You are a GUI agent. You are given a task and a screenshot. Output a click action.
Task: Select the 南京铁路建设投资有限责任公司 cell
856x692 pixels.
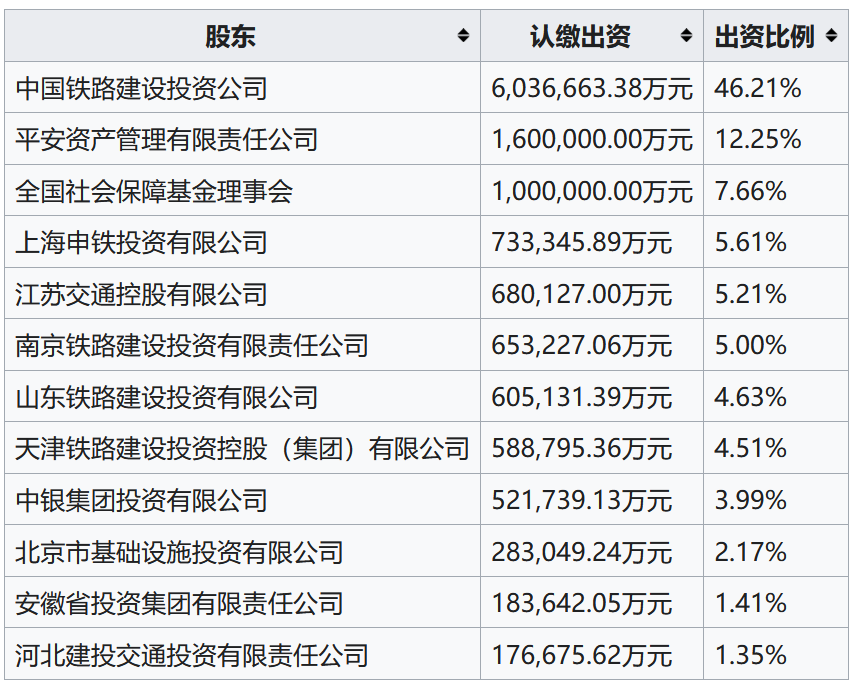[242, 345]
